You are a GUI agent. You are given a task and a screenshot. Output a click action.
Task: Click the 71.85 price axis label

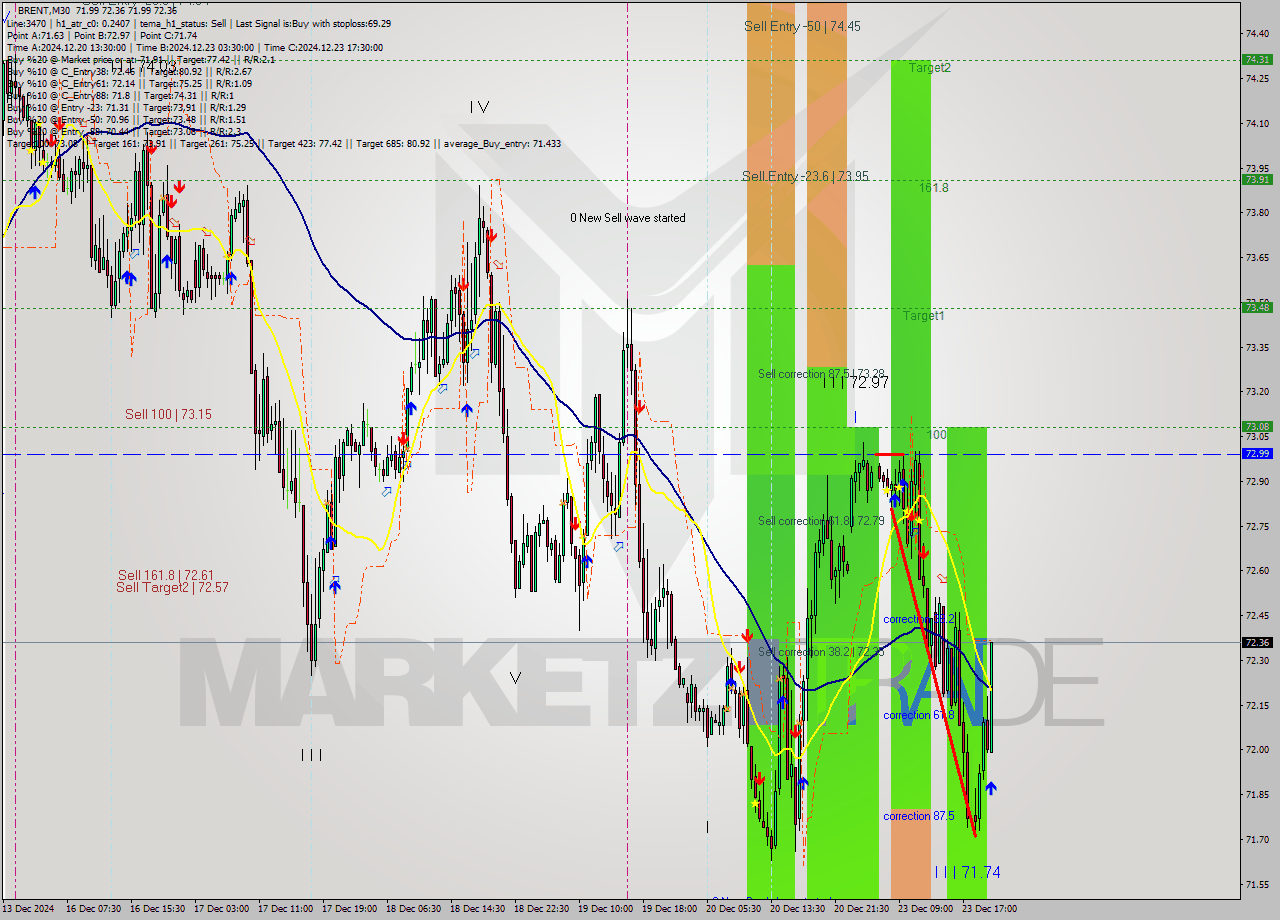[1257, 795]
